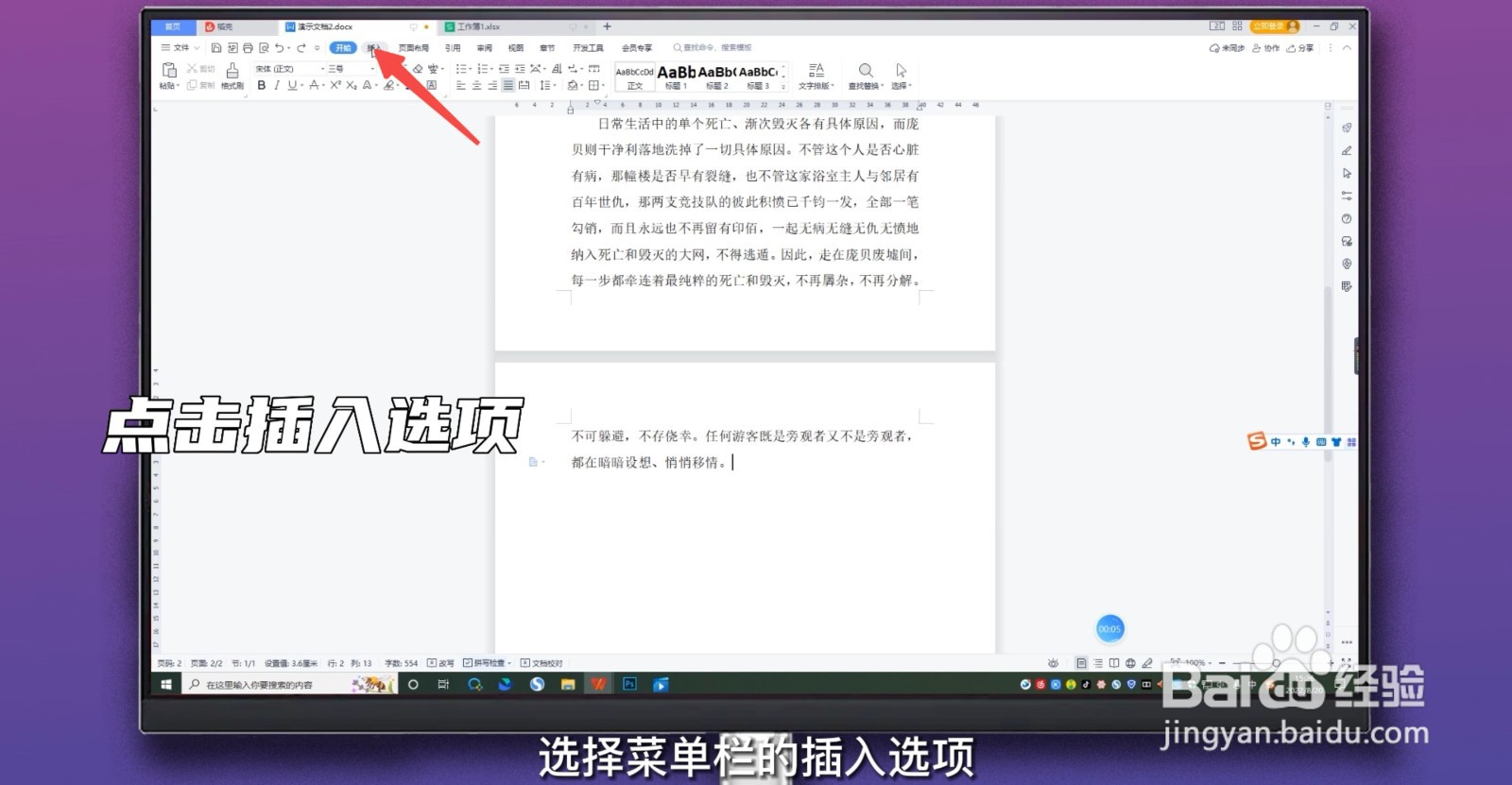This screenshot has width=1512, height=785.
Task: Click the Share (分享) icon
Action: pos(1300,48)
